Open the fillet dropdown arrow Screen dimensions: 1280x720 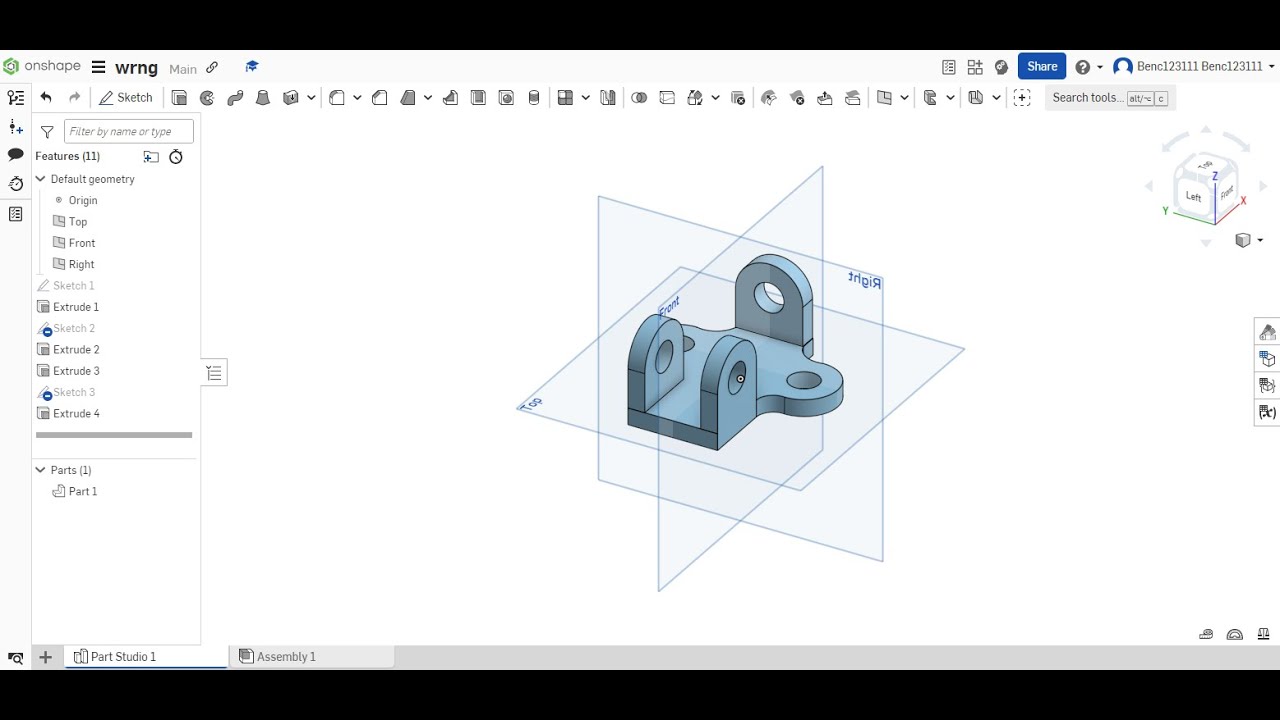point(356,97)
